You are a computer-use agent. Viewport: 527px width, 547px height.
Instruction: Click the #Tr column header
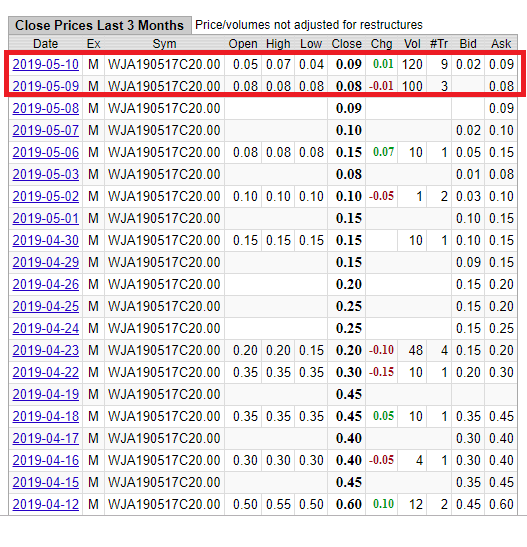pyautogui.click(x=439, y=44)
